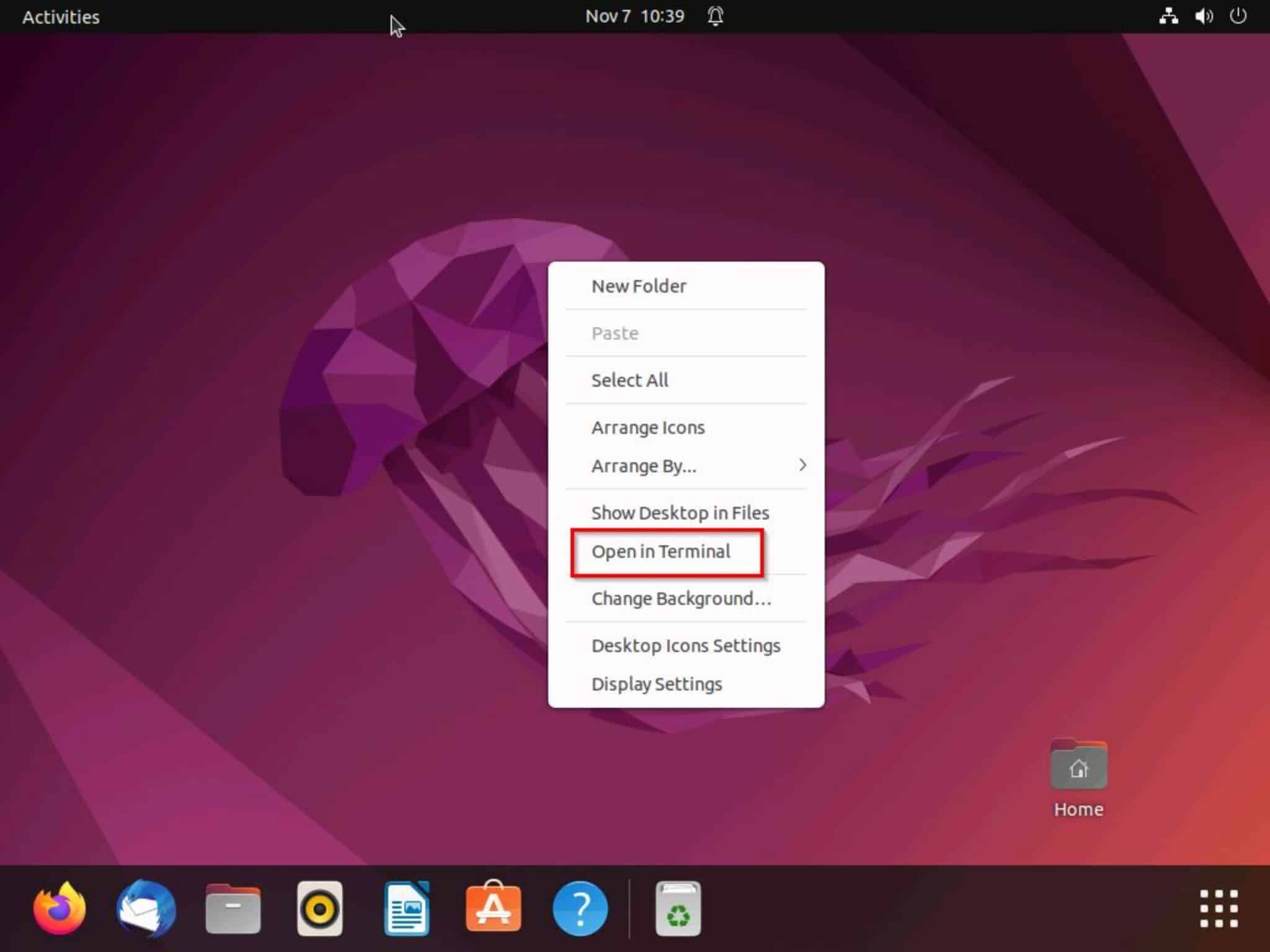The width and height of the screenshot is (1270, 952).
Task: Open the Home folder desktop icon
Action: (1079, 764)
